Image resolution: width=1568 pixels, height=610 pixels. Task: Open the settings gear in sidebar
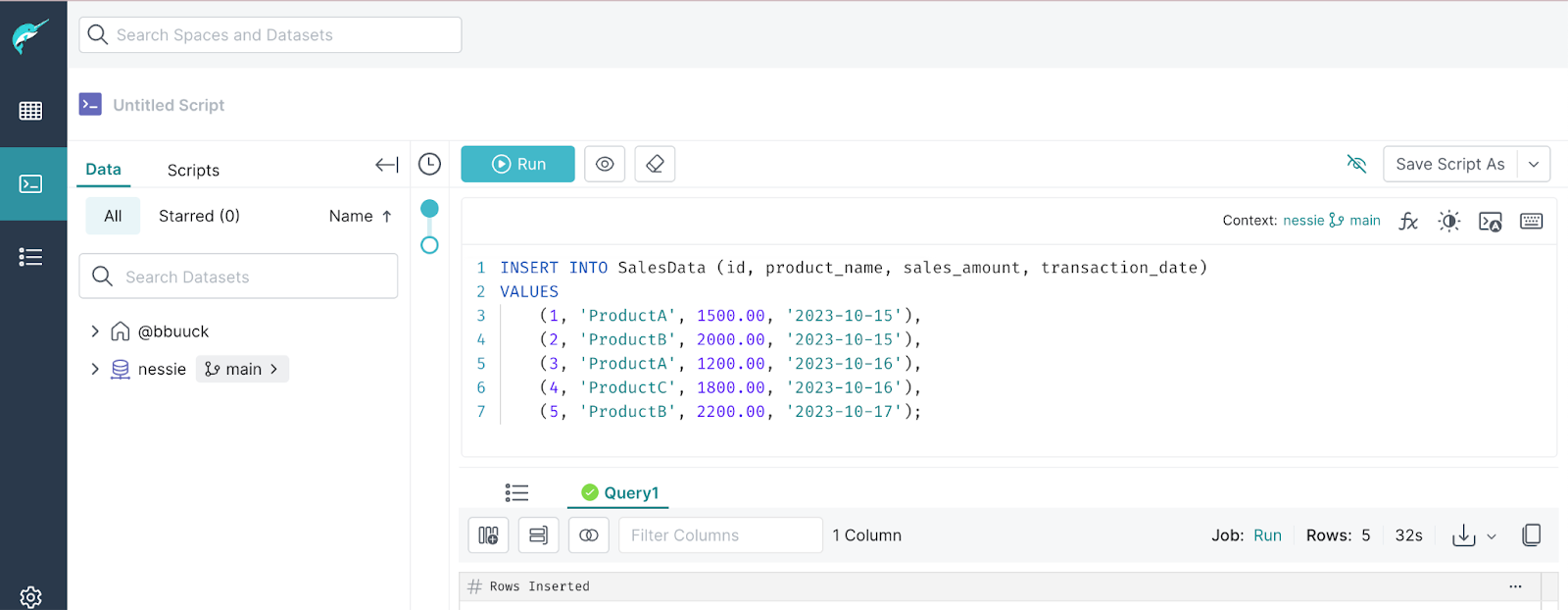[30, 596]
